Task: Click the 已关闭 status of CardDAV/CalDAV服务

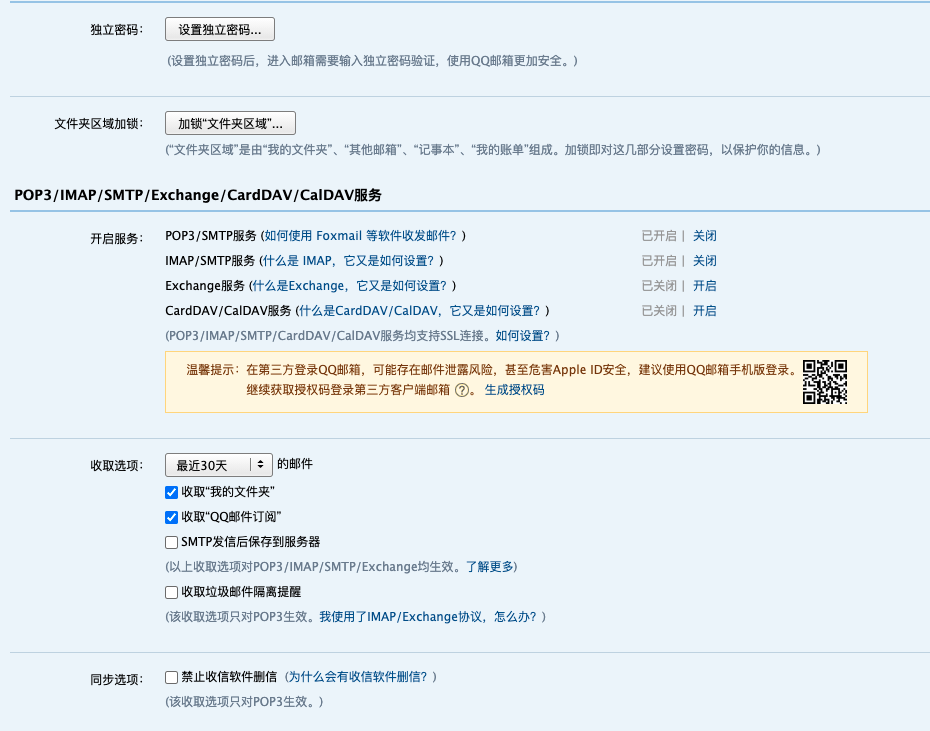Action: 659,310
